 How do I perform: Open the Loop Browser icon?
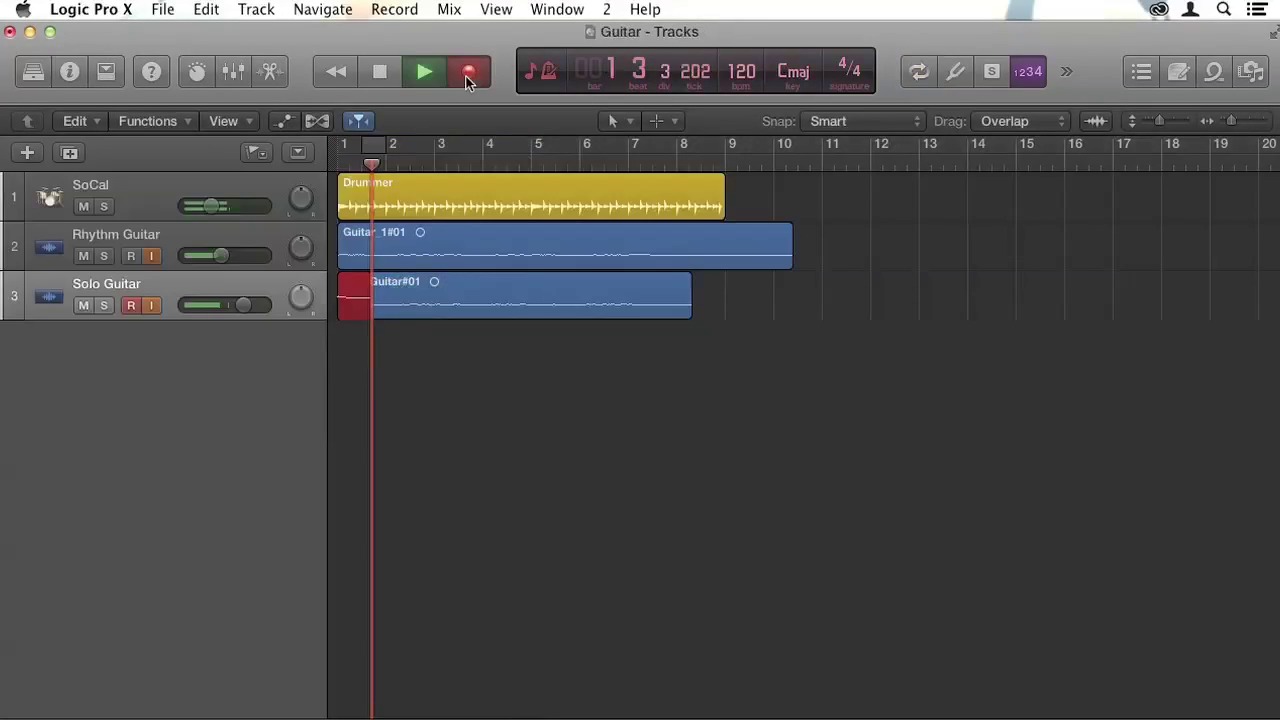pyautogui.click(x=1214, y=71)
